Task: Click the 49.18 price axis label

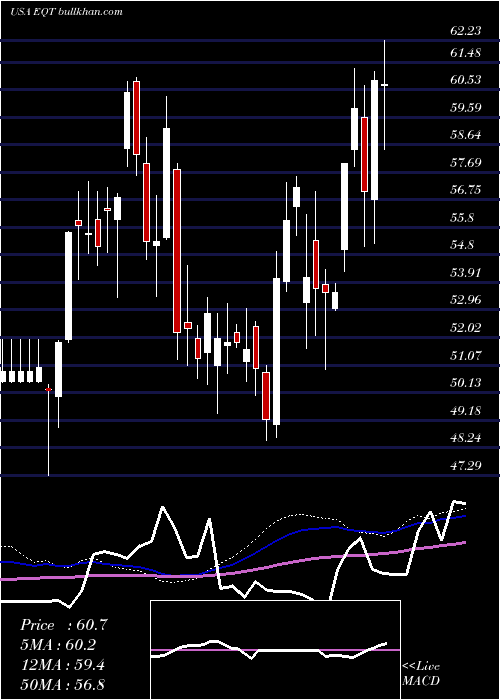Action: click(466, 410)
